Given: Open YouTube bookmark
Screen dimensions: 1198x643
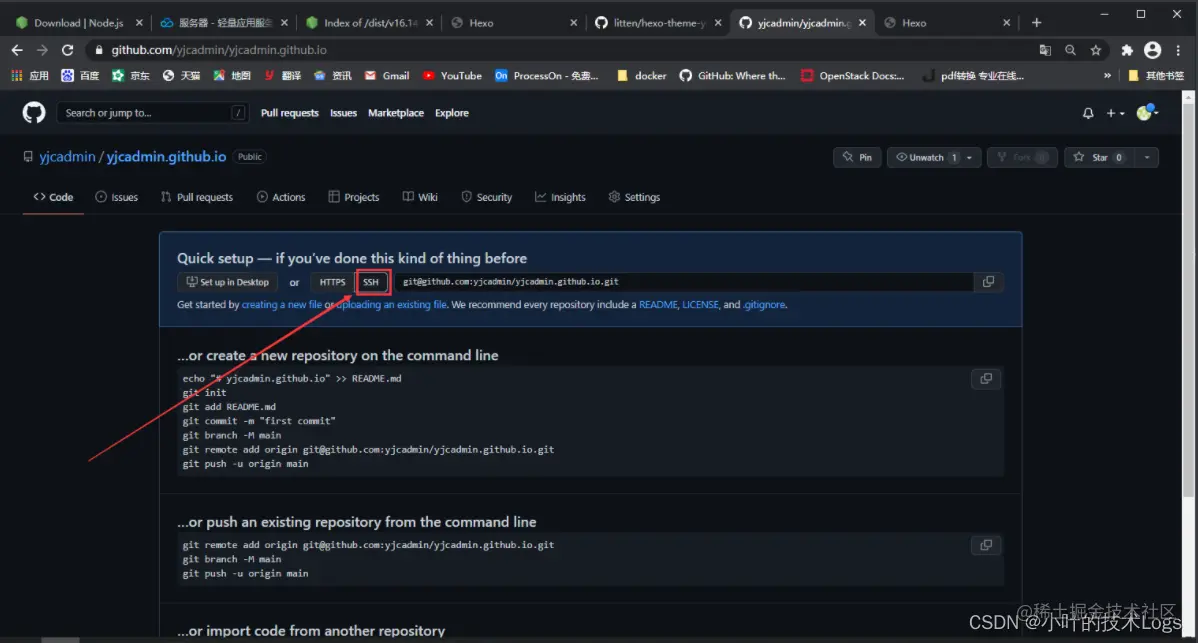Looking at the screenshot, I should pos(452,76).
